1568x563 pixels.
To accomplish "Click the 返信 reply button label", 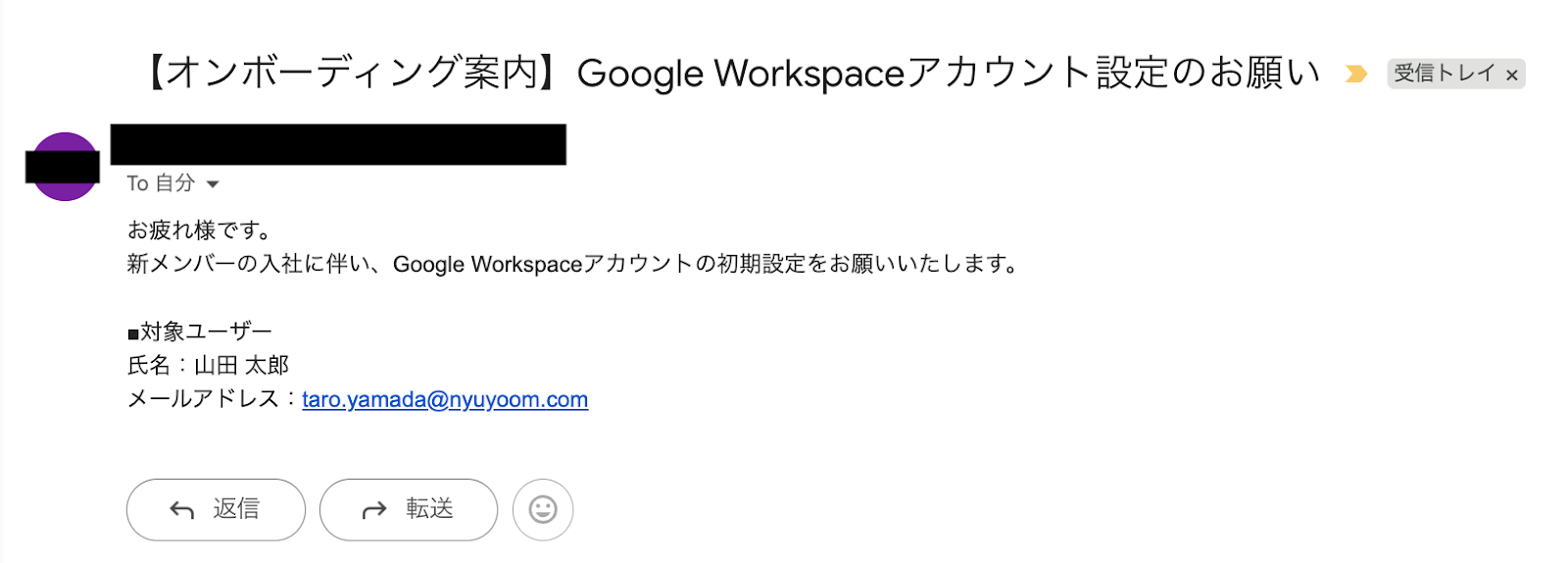I will (236, 509).
